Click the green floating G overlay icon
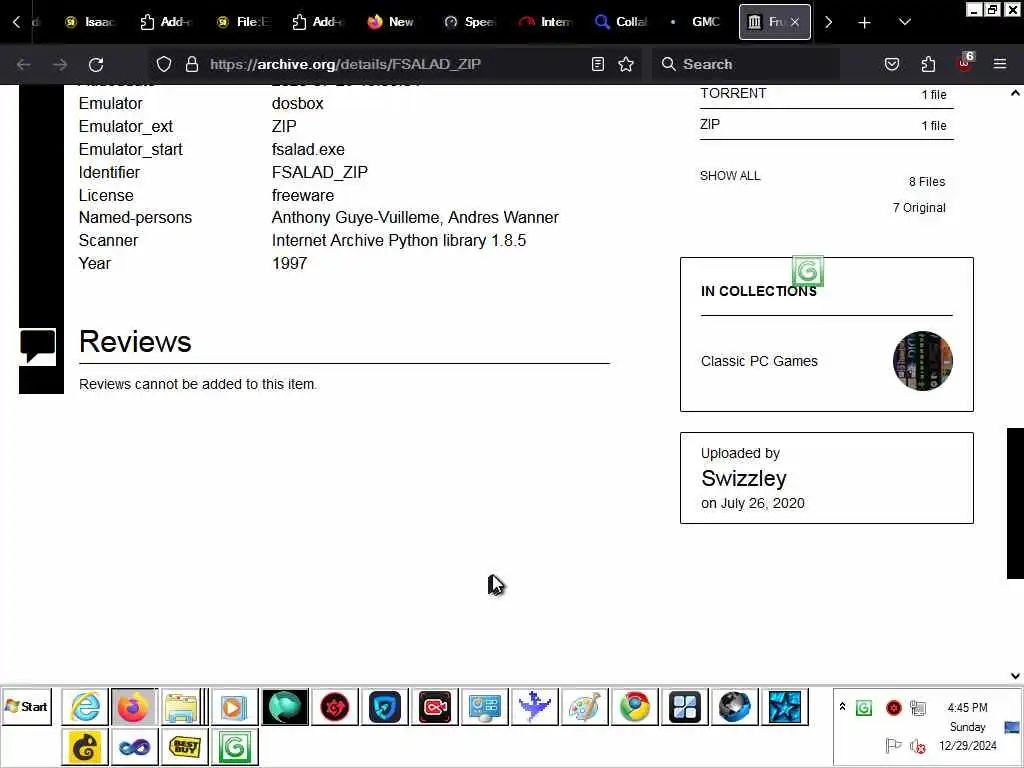The width and height of the screenshot is (1024, 768). click(808, 271)
